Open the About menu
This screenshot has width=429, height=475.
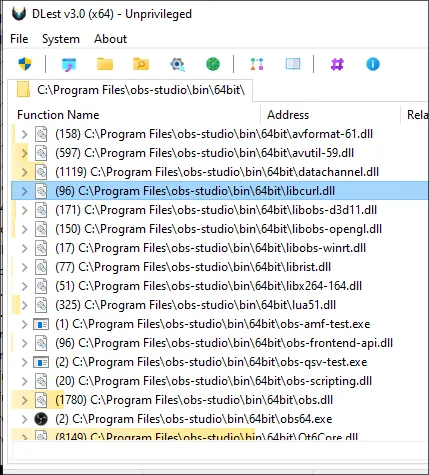[110, 39]
